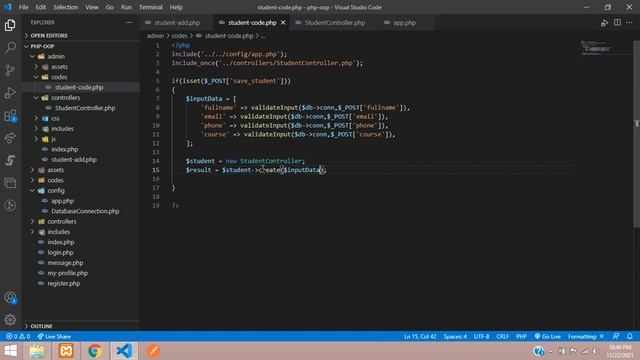The image size is (640, 360).
Task: Open the Accounts icon in activity bar
Action: tap(10, 298)
